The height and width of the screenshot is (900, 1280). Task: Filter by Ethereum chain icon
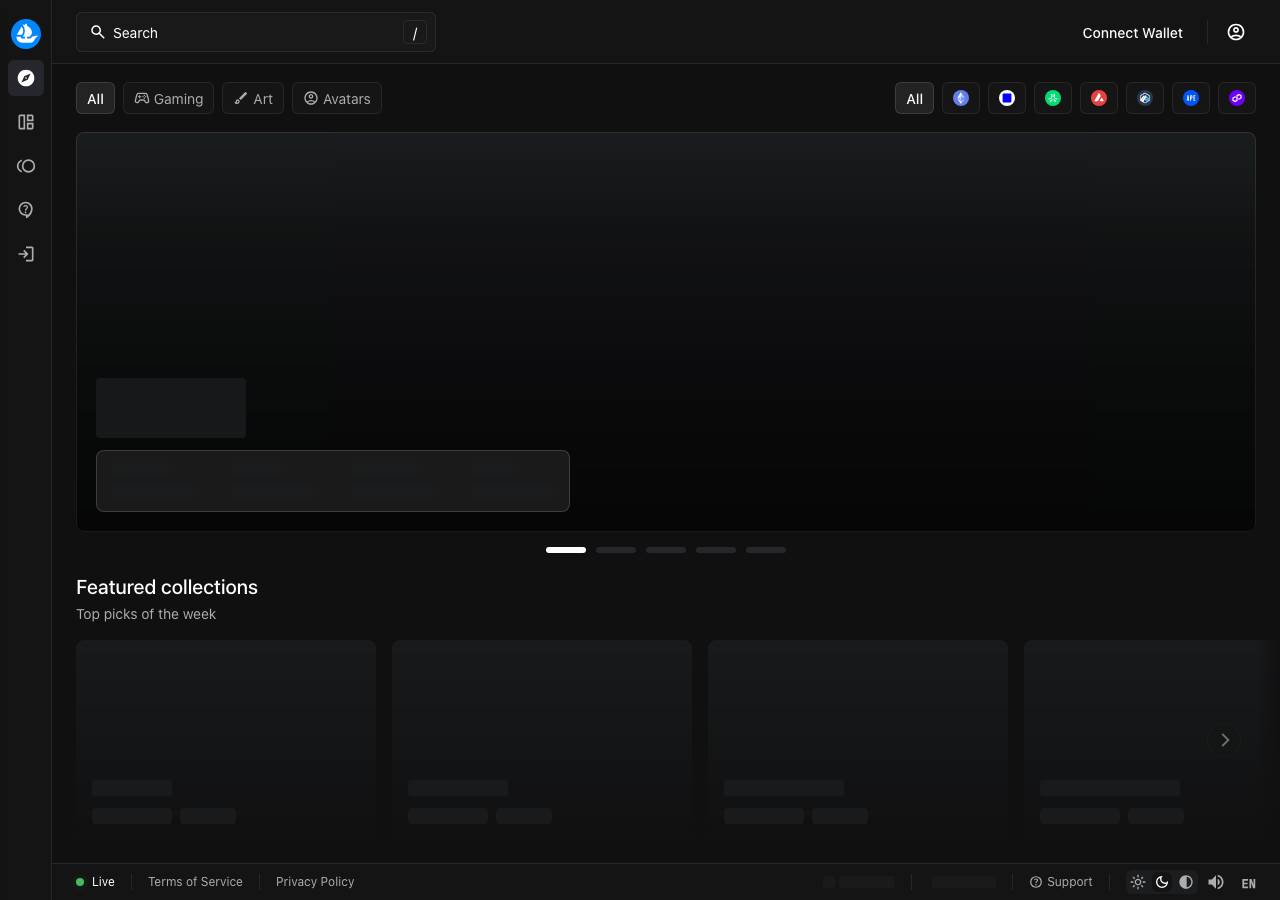pos(961,98)
